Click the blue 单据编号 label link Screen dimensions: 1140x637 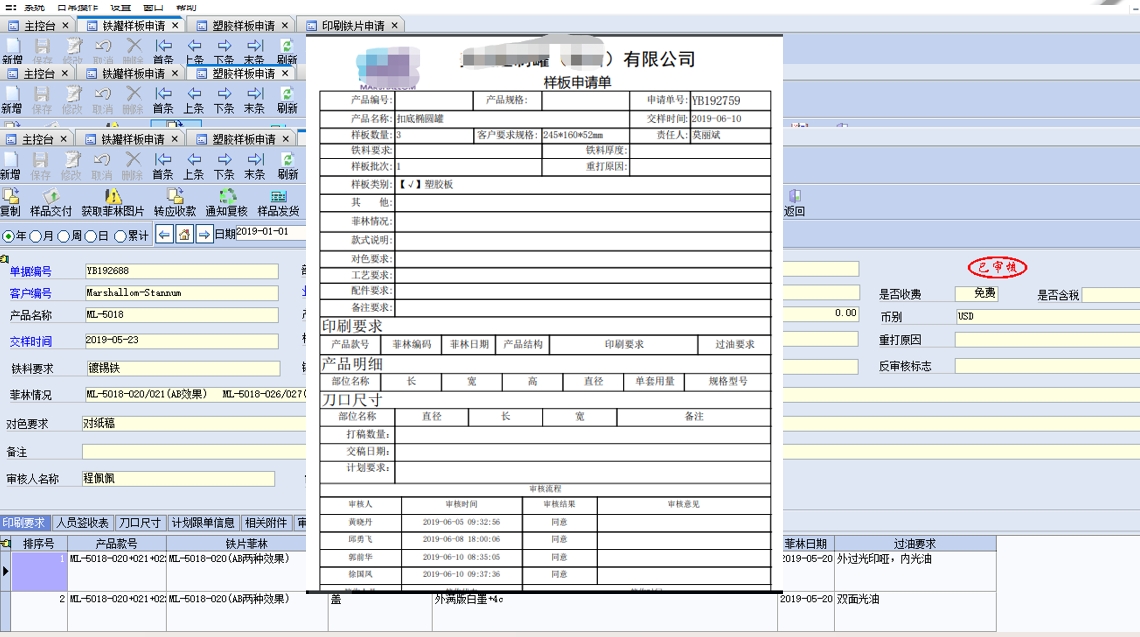(31, 271)
